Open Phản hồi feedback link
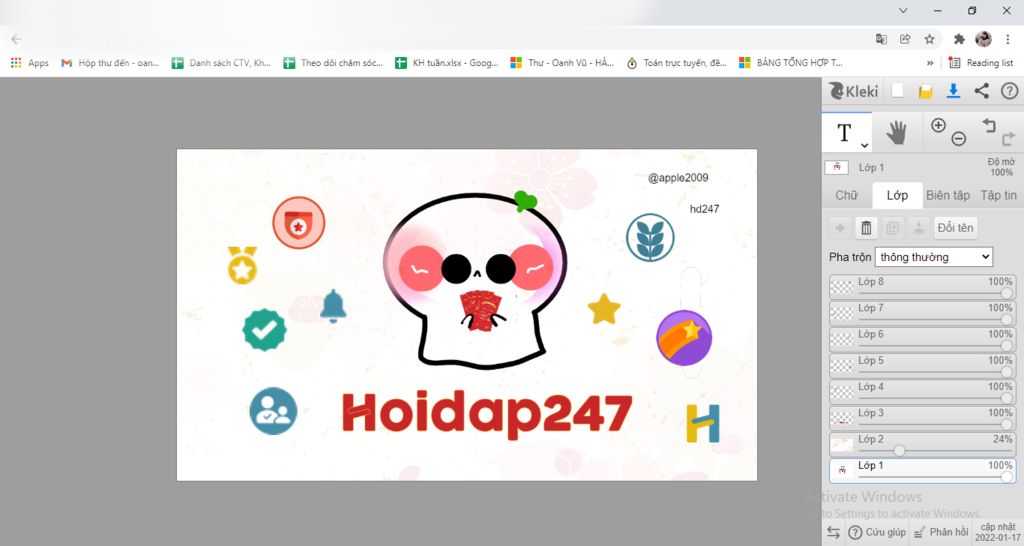Screen dimensions: 1024x546 point(941,532)
